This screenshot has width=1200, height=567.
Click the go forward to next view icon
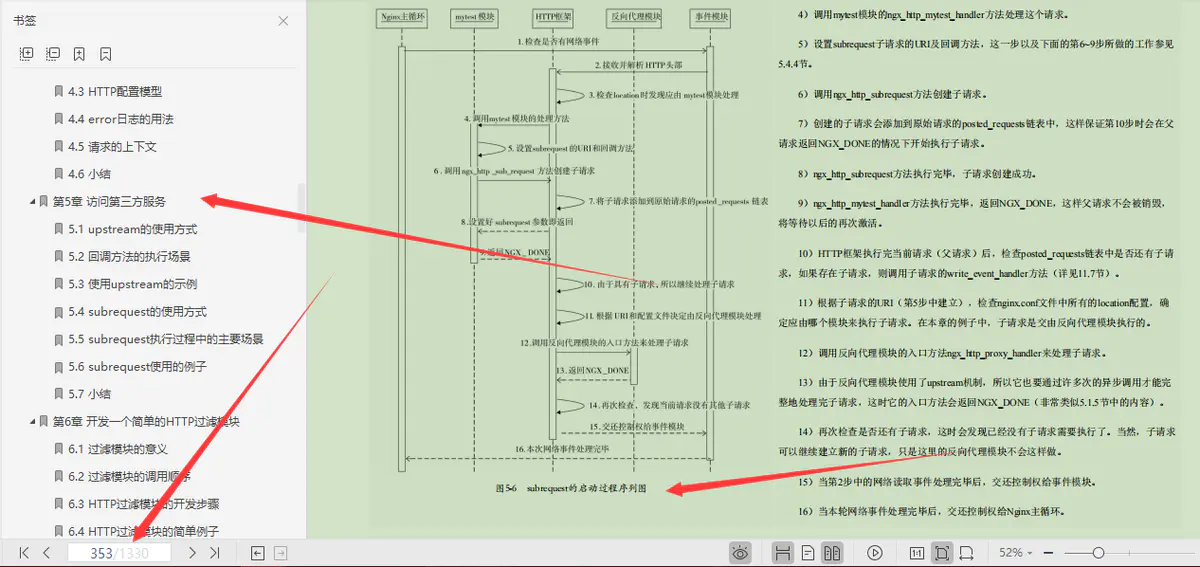281,552
